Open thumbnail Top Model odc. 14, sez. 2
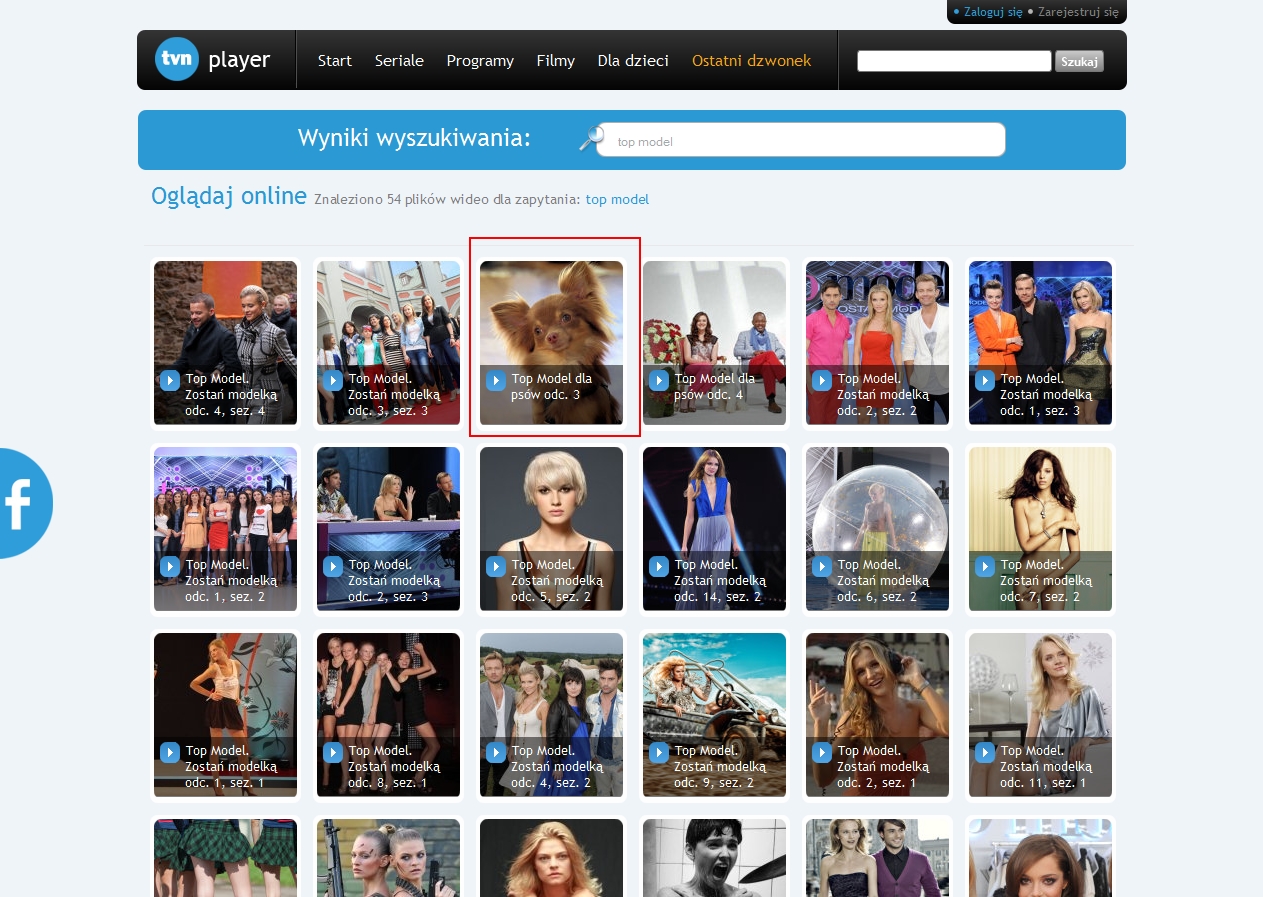This screenshot has width=1263, height=897. pyautogui.click(x=714, y=528)
